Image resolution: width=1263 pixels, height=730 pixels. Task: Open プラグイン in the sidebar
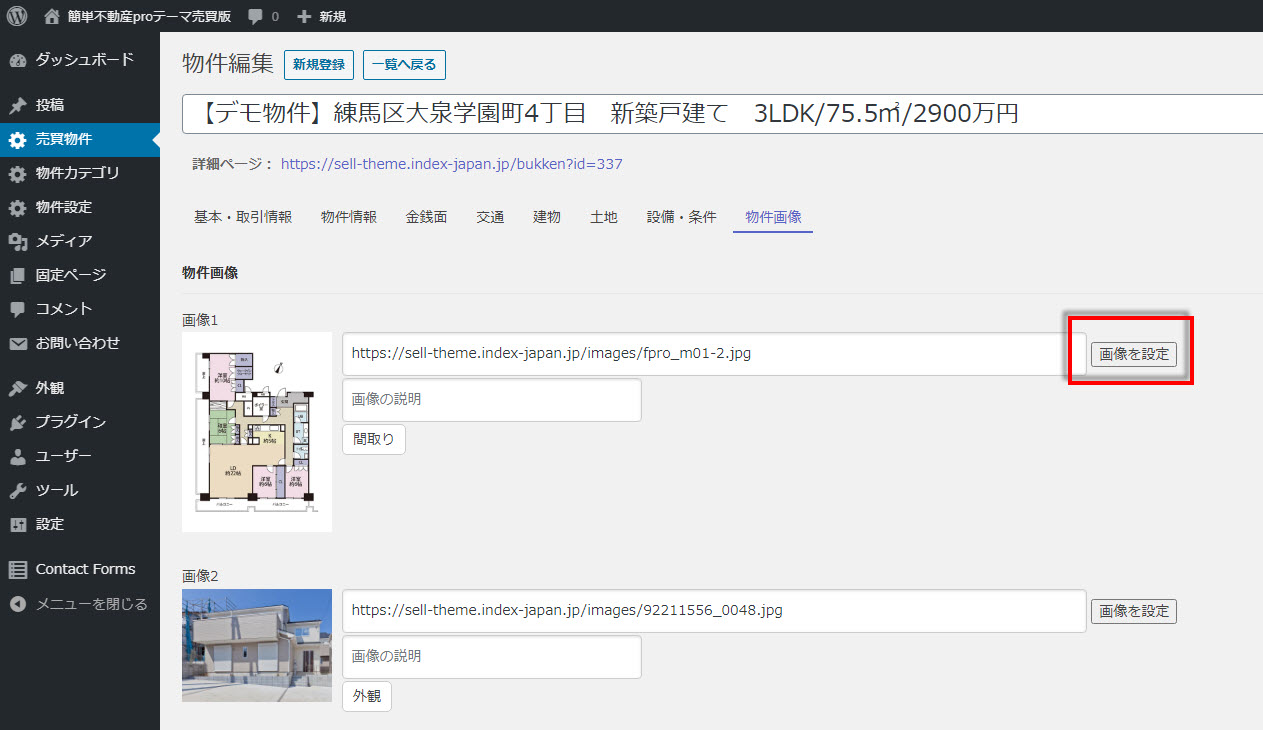[x=70, y=422]
